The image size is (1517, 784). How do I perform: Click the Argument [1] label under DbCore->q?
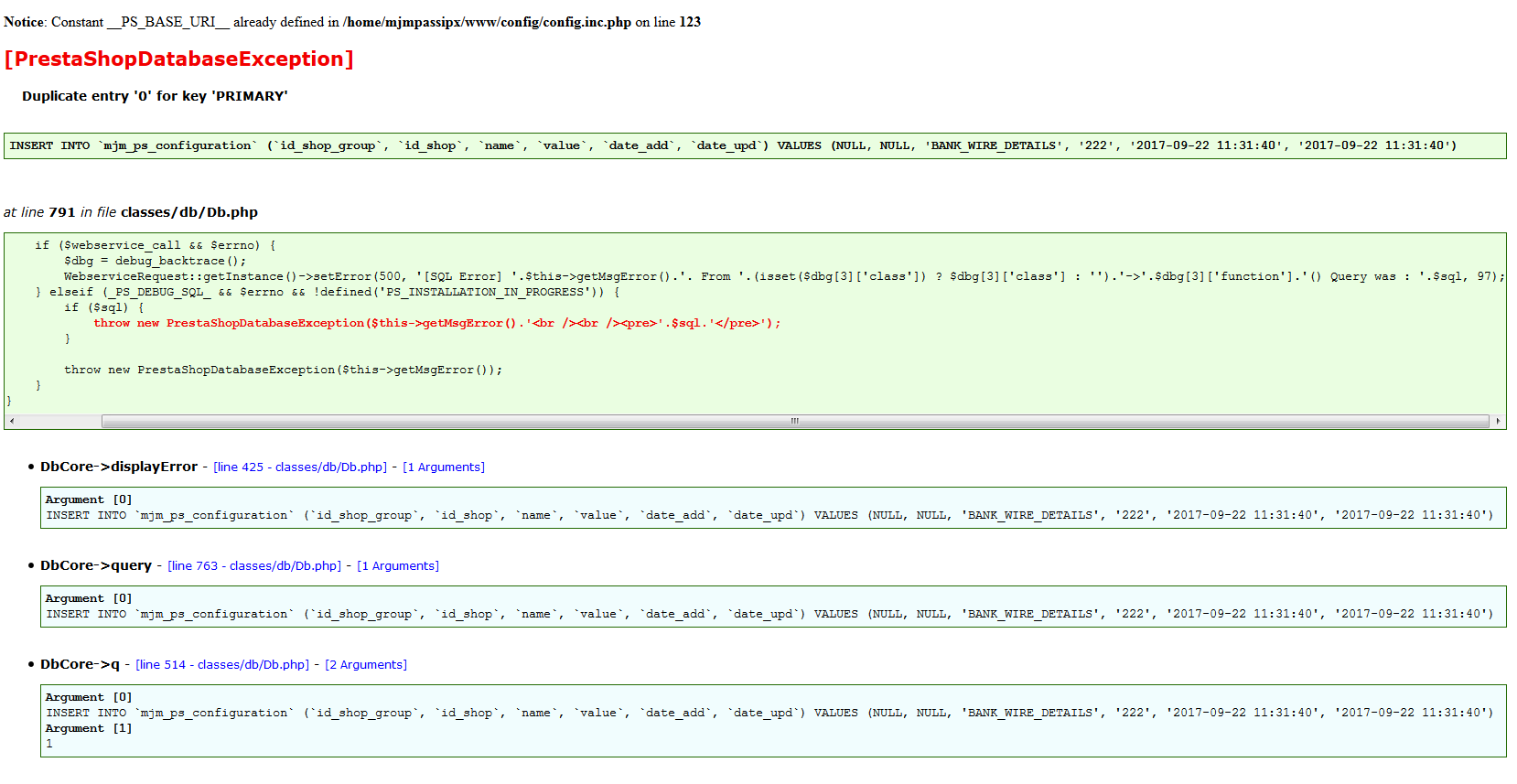pyautogui.click(x=89, y=728)
